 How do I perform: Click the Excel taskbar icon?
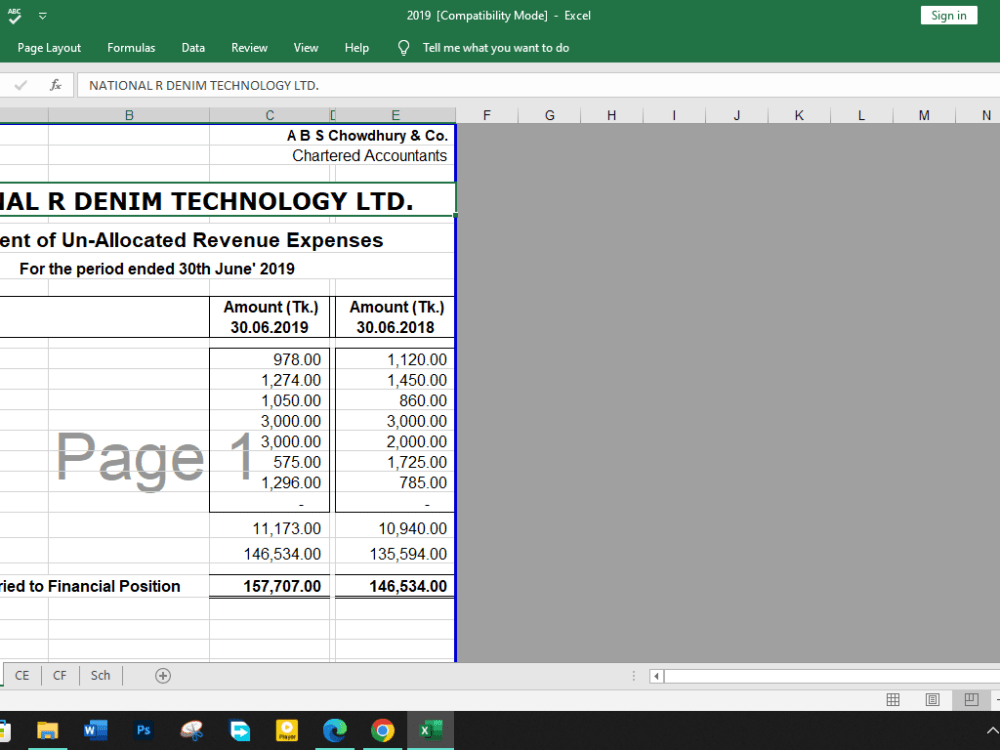(430, 730)
